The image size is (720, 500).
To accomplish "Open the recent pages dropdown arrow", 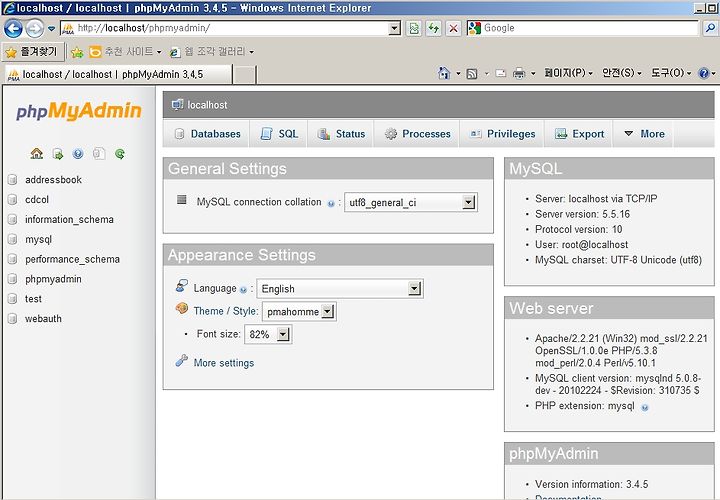I will tap(51, 28).
